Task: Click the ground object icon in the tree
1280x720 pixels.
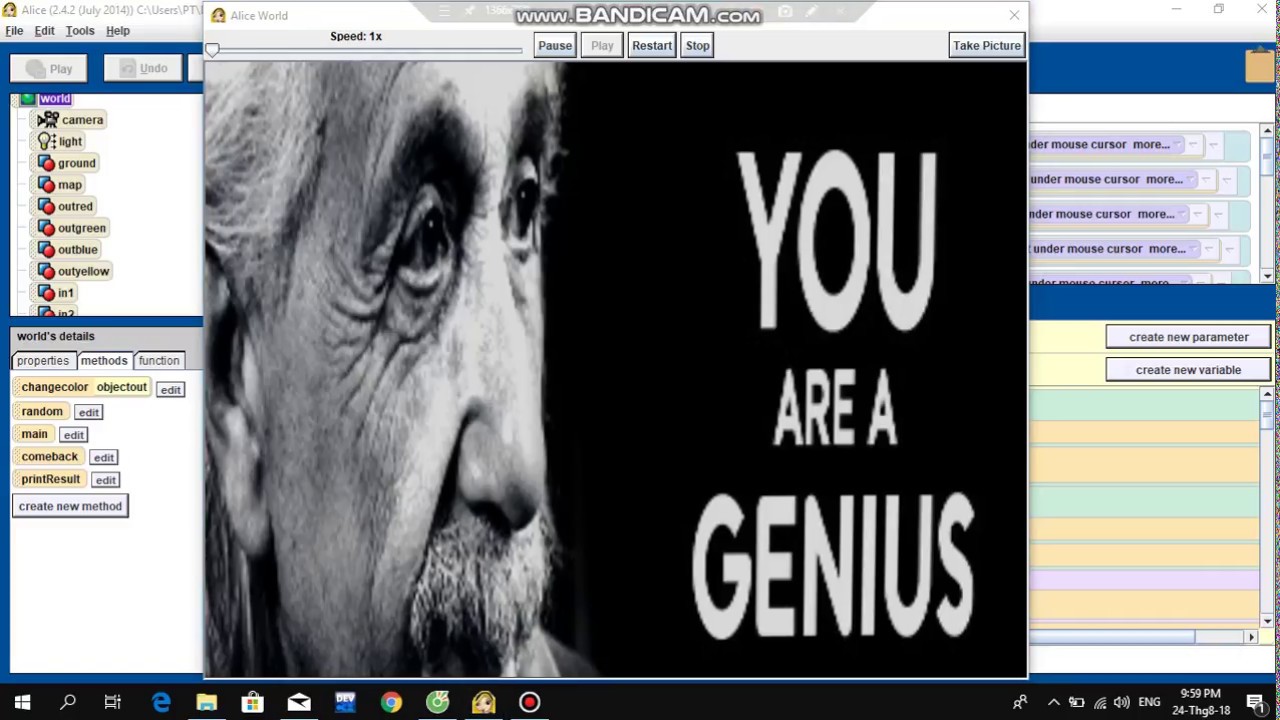Action: click(46, 163)
